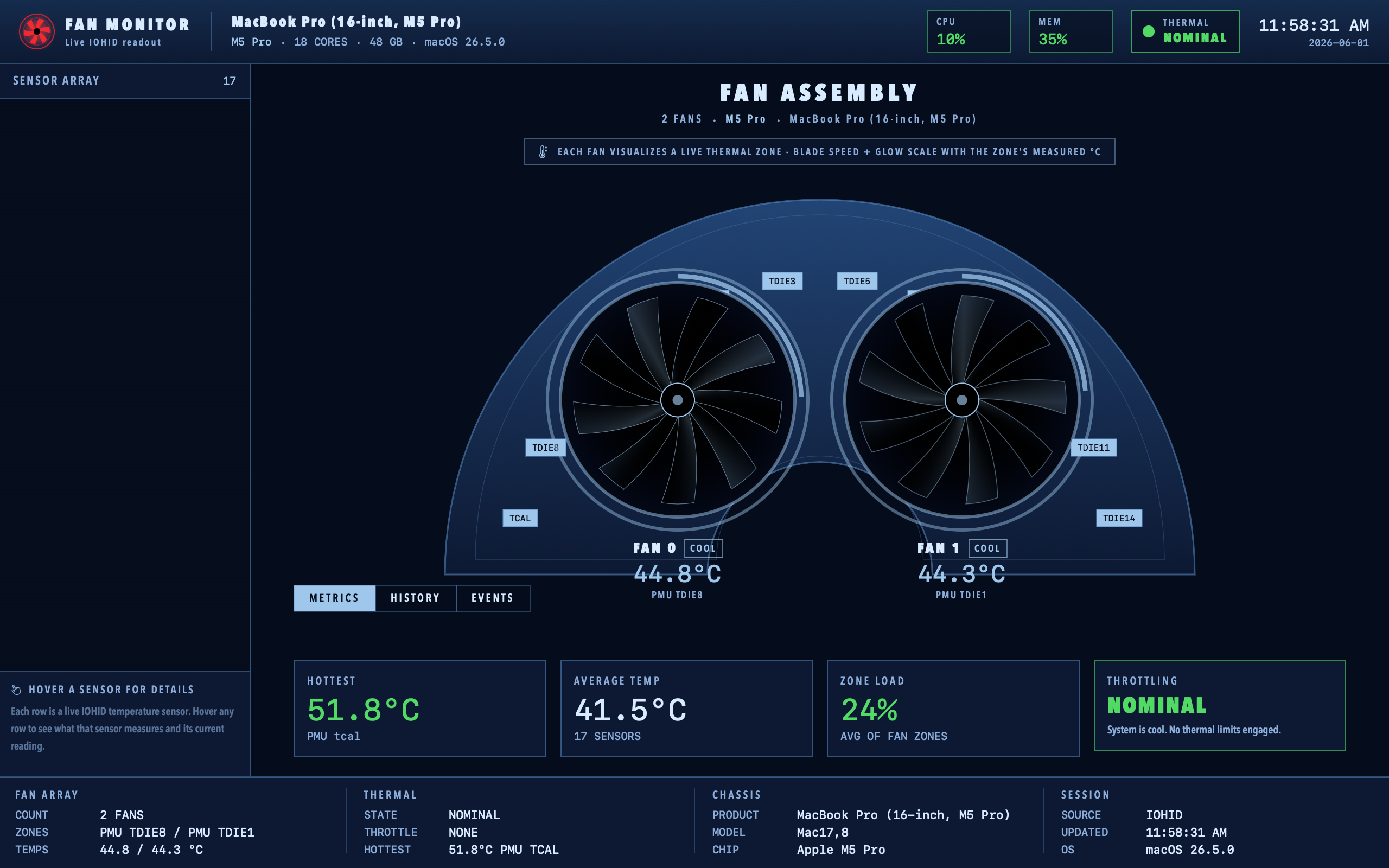Select the TDIE11 sensor tag
1389x868 pixels.
1093,448
